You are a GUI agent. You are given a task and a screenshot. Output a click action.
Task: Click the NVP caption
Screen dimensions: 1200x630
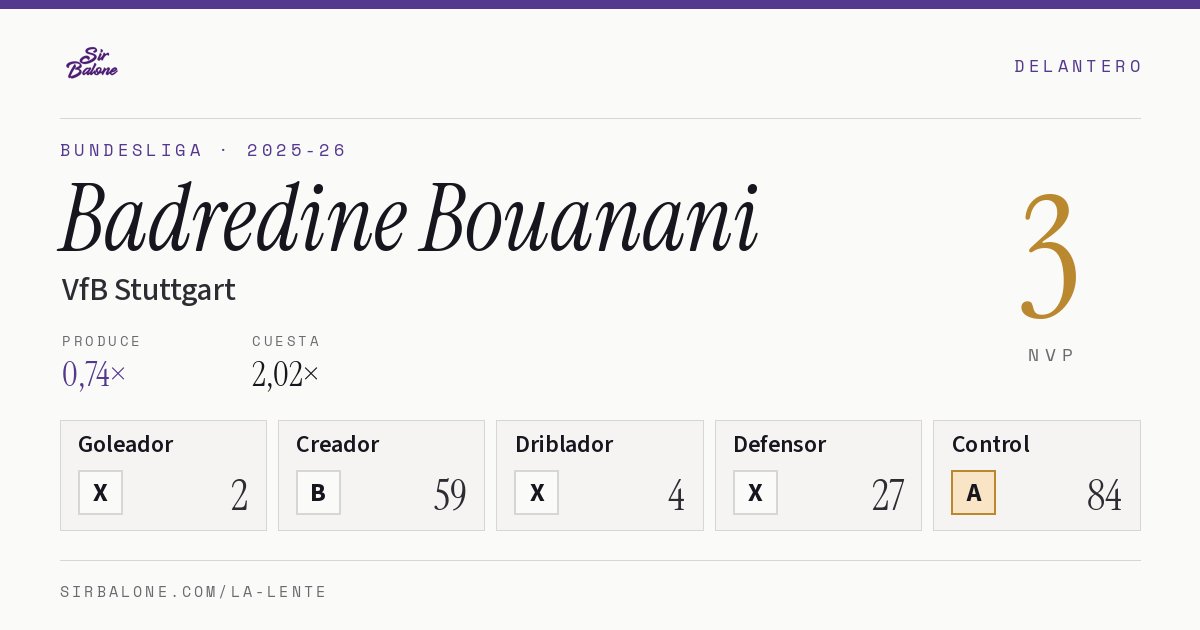tap(1051, 355)
